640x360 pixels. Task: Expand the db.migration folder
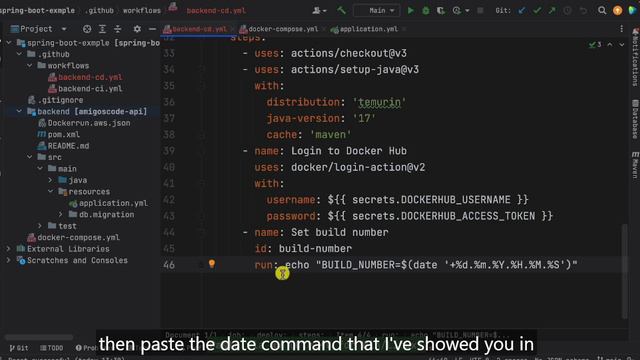(x=61, y=214)
